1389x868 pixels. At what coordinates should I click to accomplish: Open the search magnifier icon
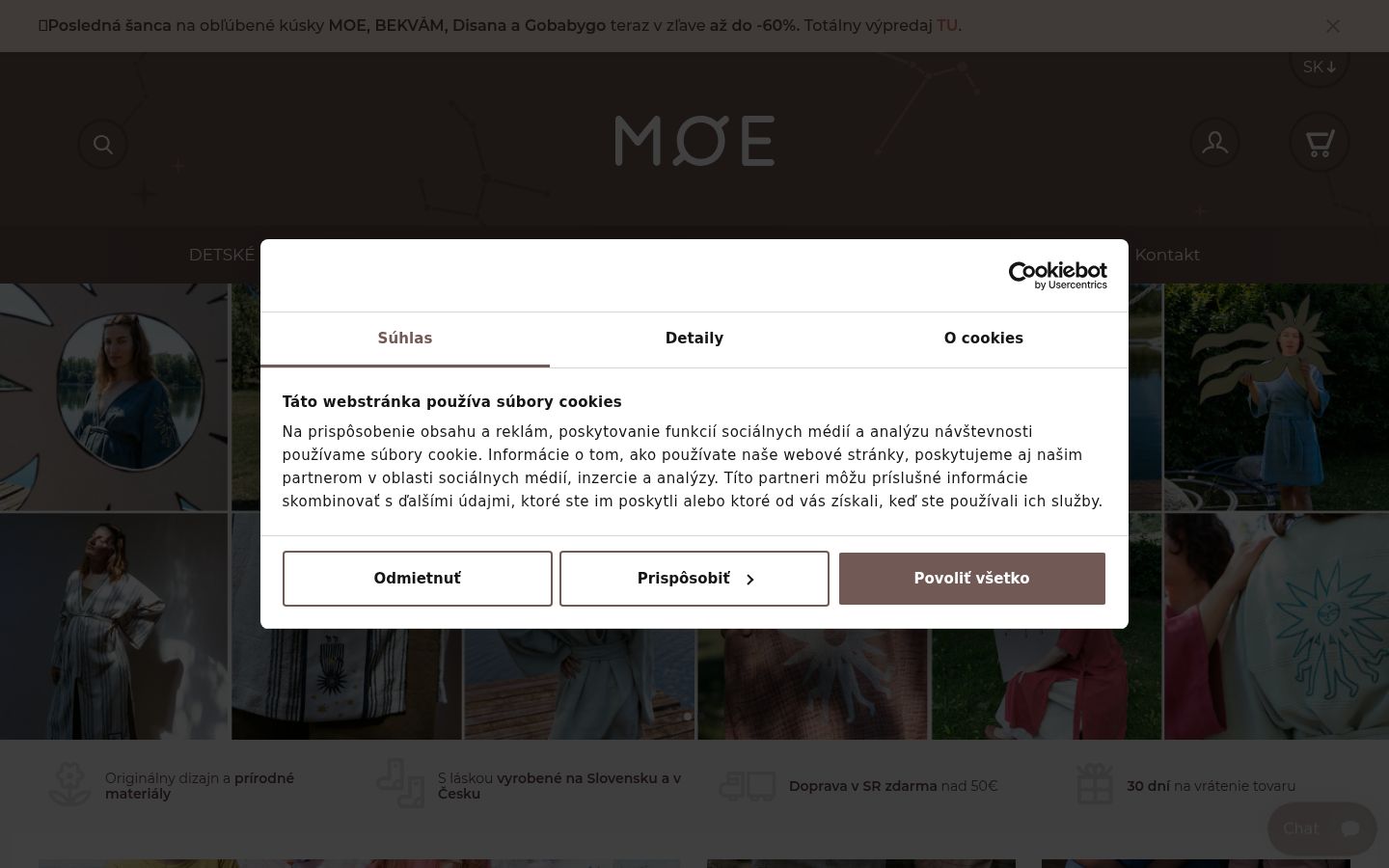tap(103, 145)
